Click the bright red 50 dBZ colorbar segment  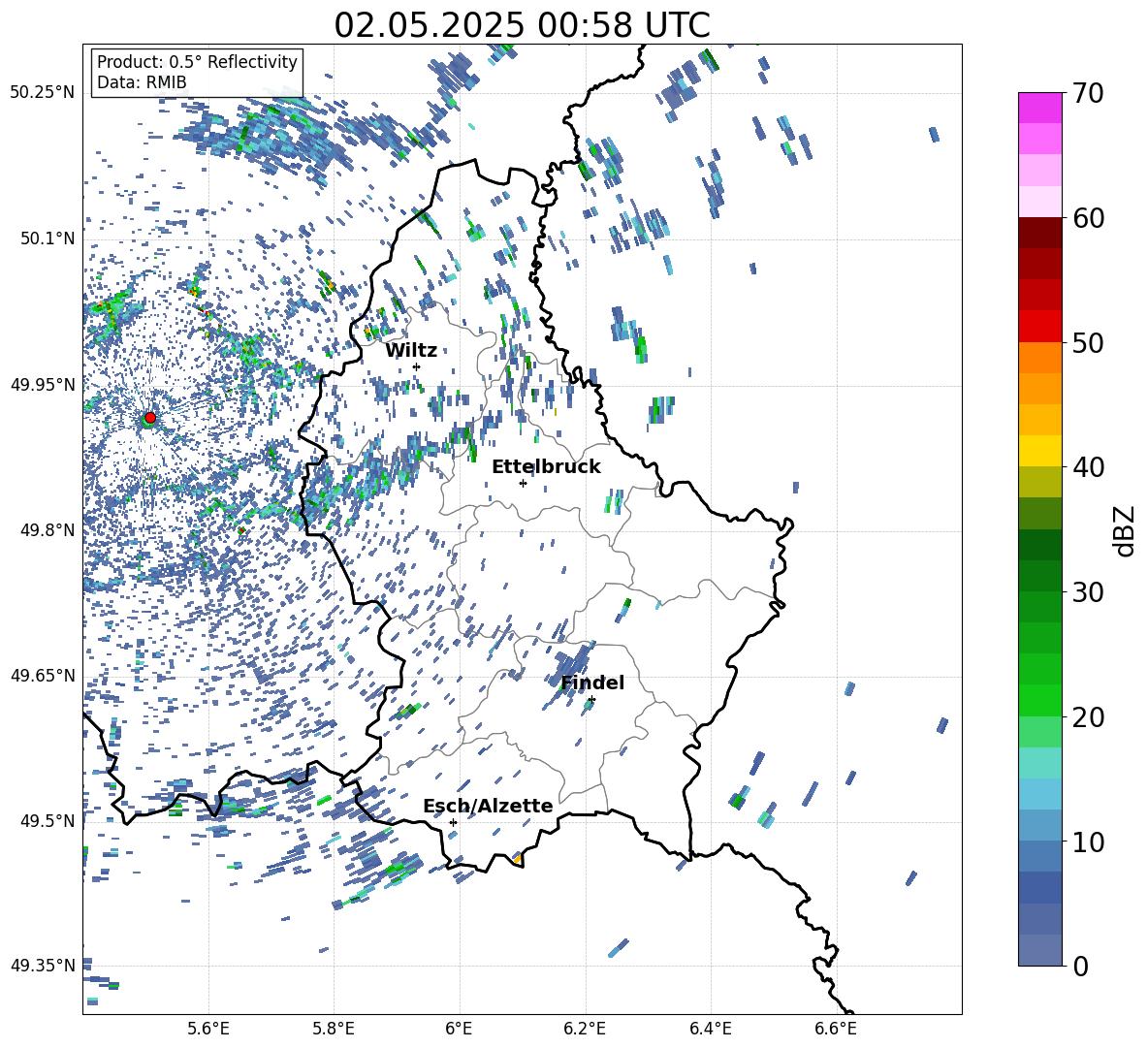[1039, 327]
